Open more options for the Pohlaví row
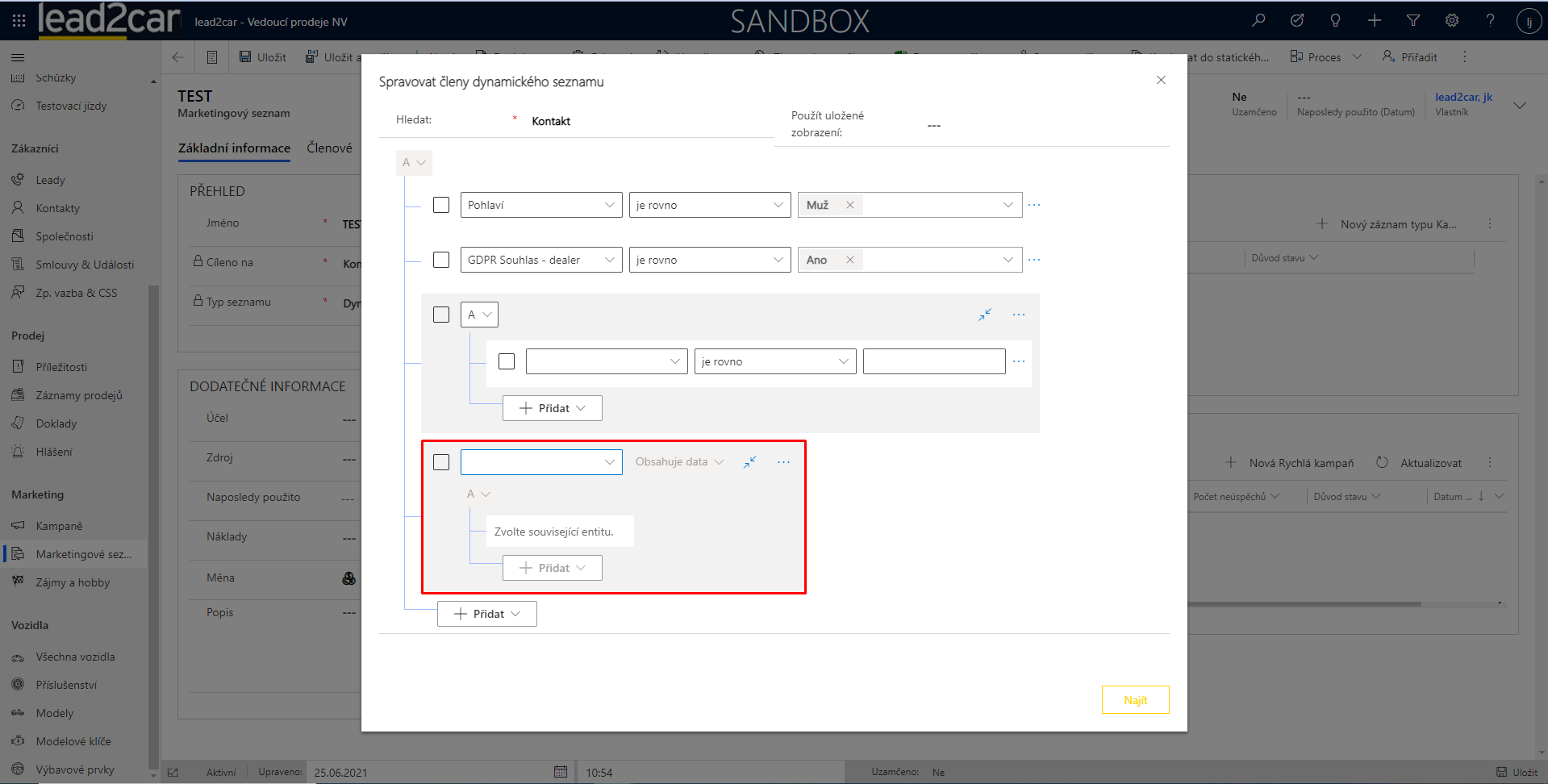The image size is (1548, 784). [x=1034, y=205]
